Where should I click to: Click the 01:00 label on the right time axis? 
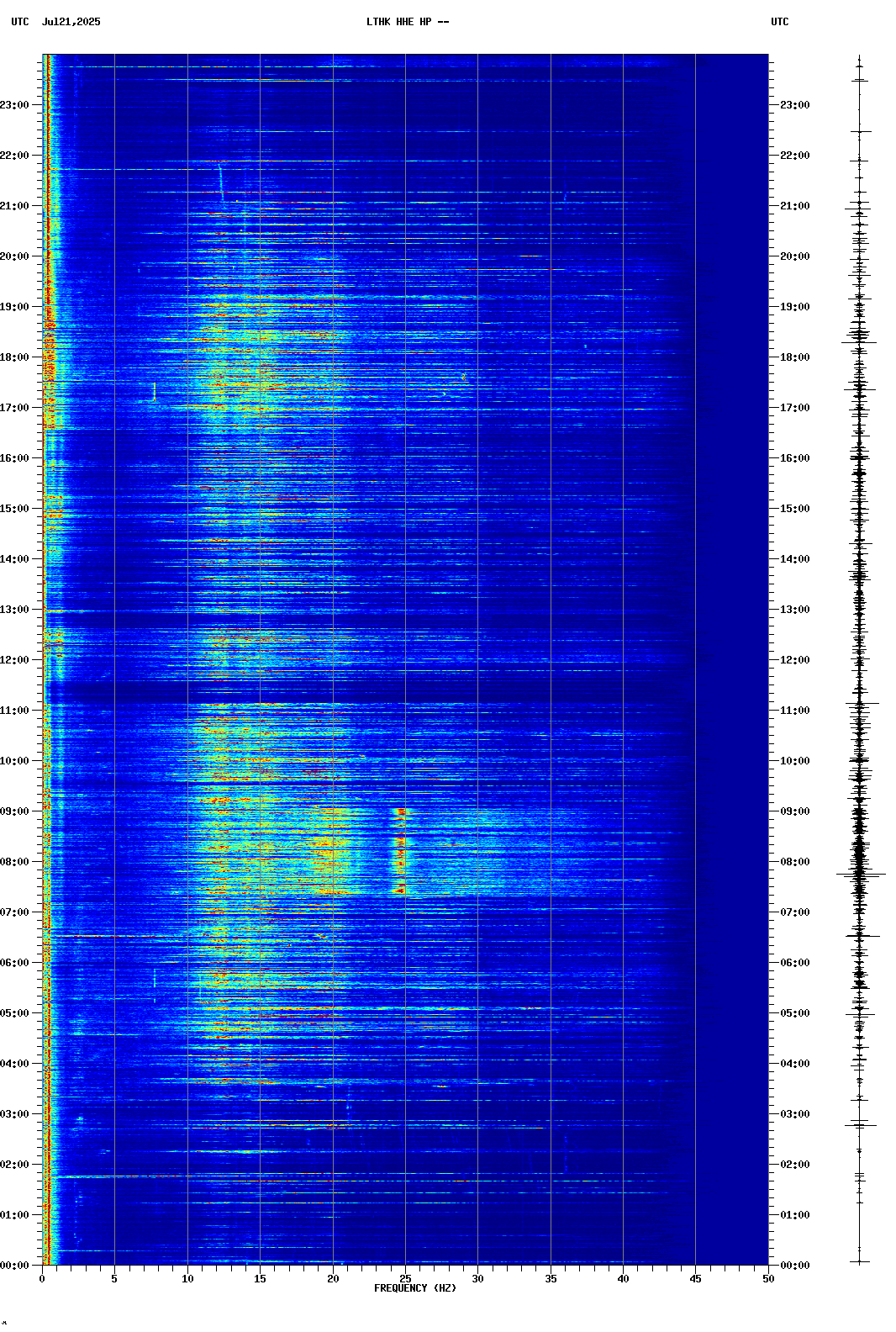pyautogui.click(x=795, y=1215)
